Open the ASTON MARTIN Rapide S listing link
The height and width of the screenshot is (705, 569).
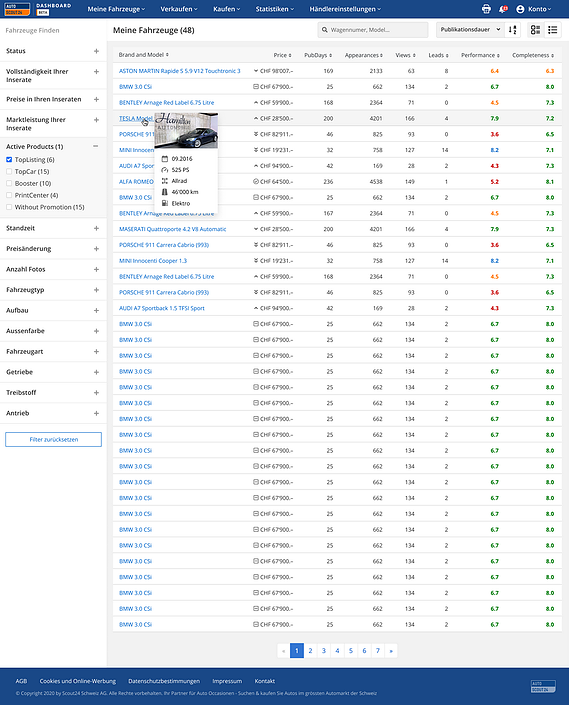click(x=179, y=71)
